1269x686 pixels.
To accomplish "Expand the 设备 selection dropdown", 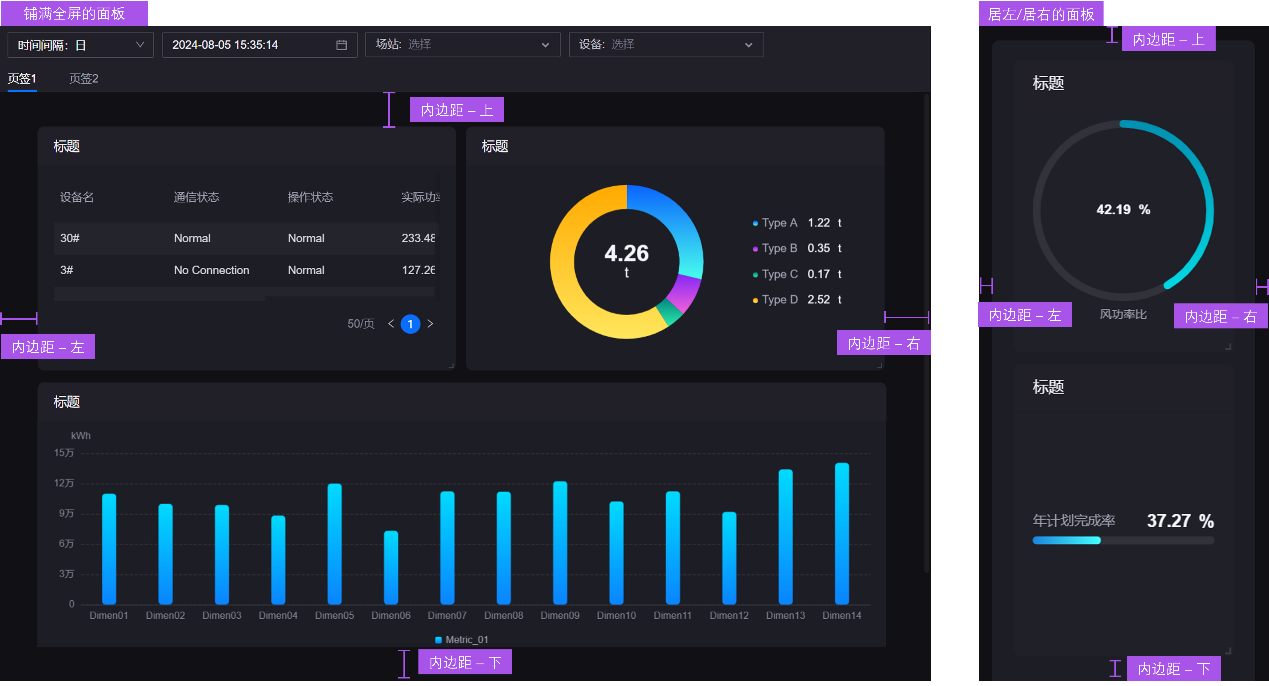I will [x=665, y=45].
